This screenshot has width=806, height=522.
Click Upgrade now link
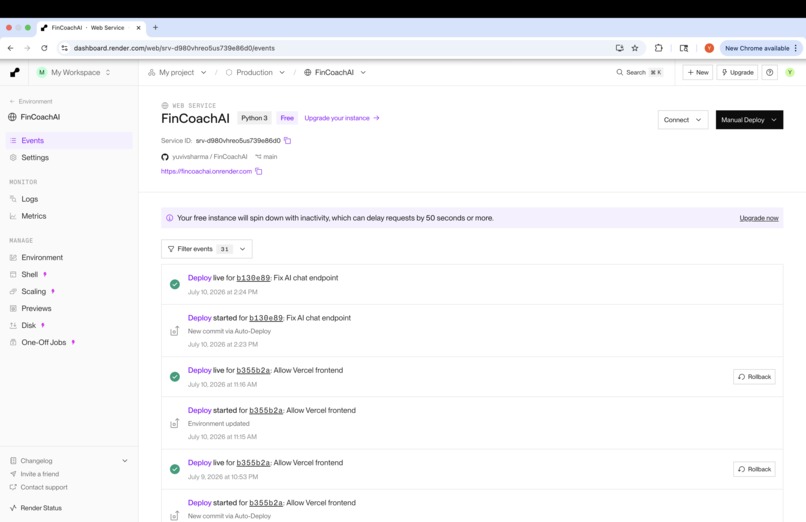[759, 218]
